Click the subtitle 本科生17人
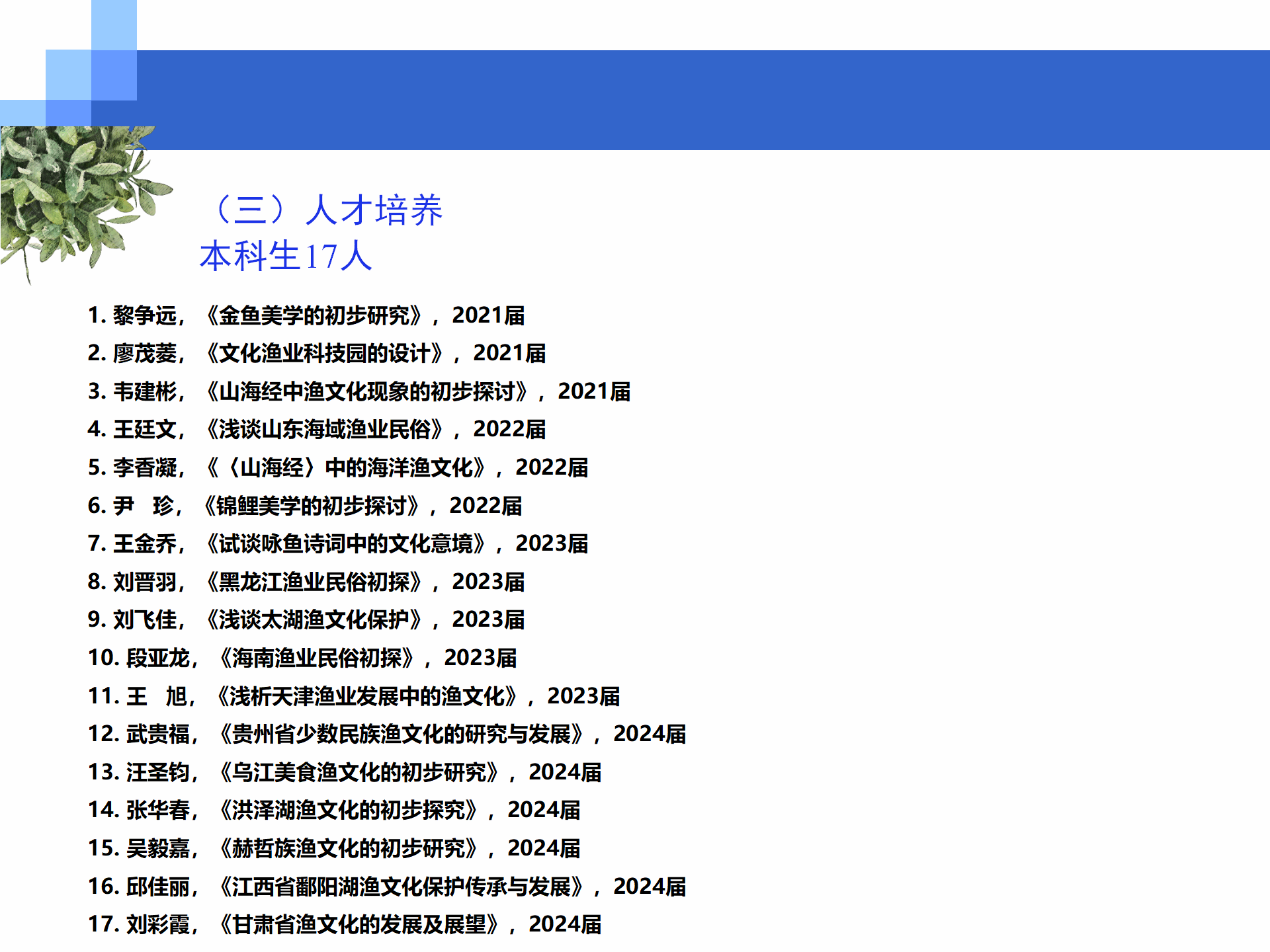The height and width of the screenshot is (952, 1270). 286,256
